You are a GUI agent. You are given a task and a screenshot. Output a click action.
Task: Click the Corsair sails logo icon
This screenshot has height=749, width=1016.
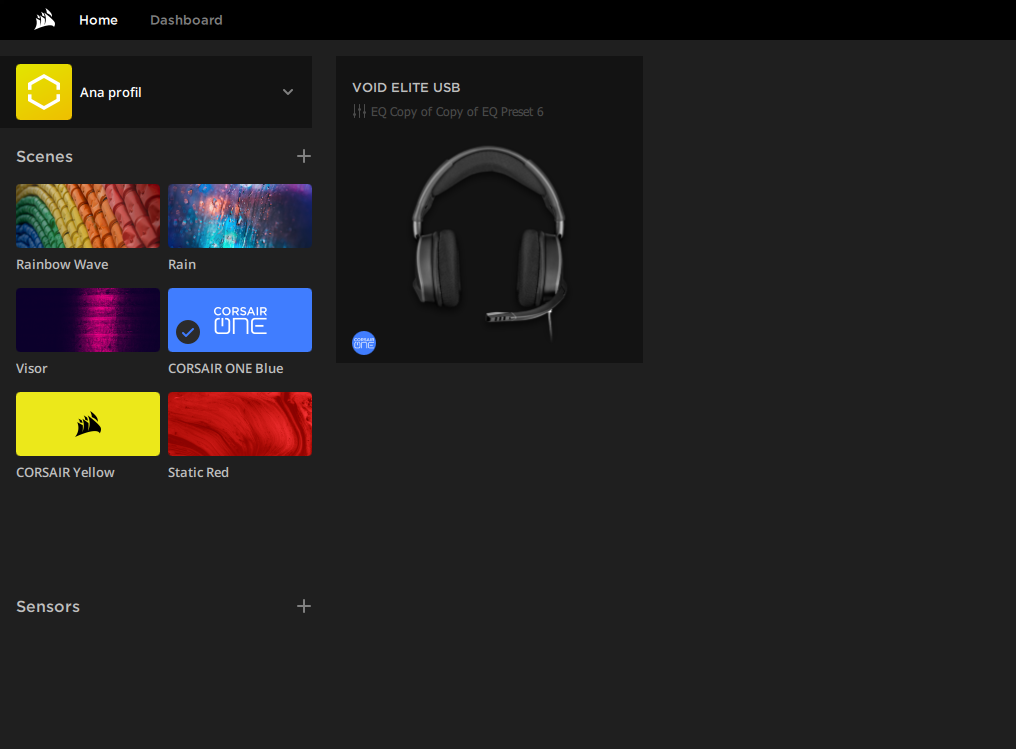(x=45, y=19)
